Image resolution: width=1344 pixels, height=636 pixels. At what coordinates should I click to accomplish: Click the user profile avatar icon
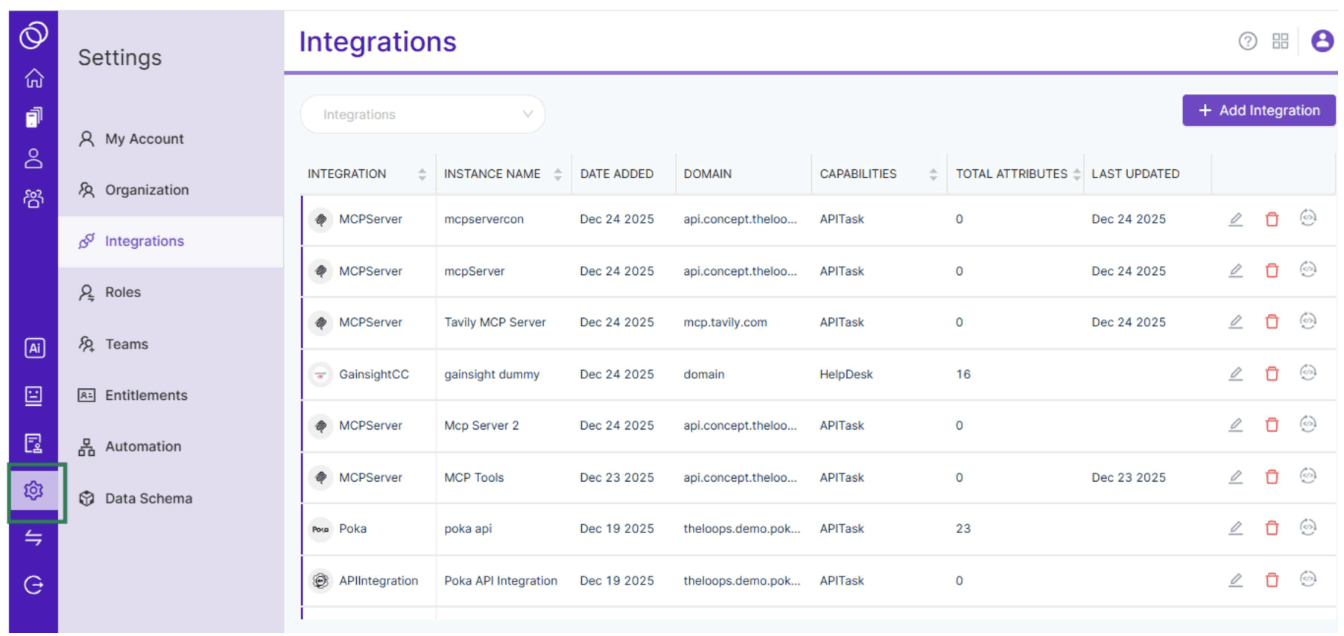[x=1322, y=41]
